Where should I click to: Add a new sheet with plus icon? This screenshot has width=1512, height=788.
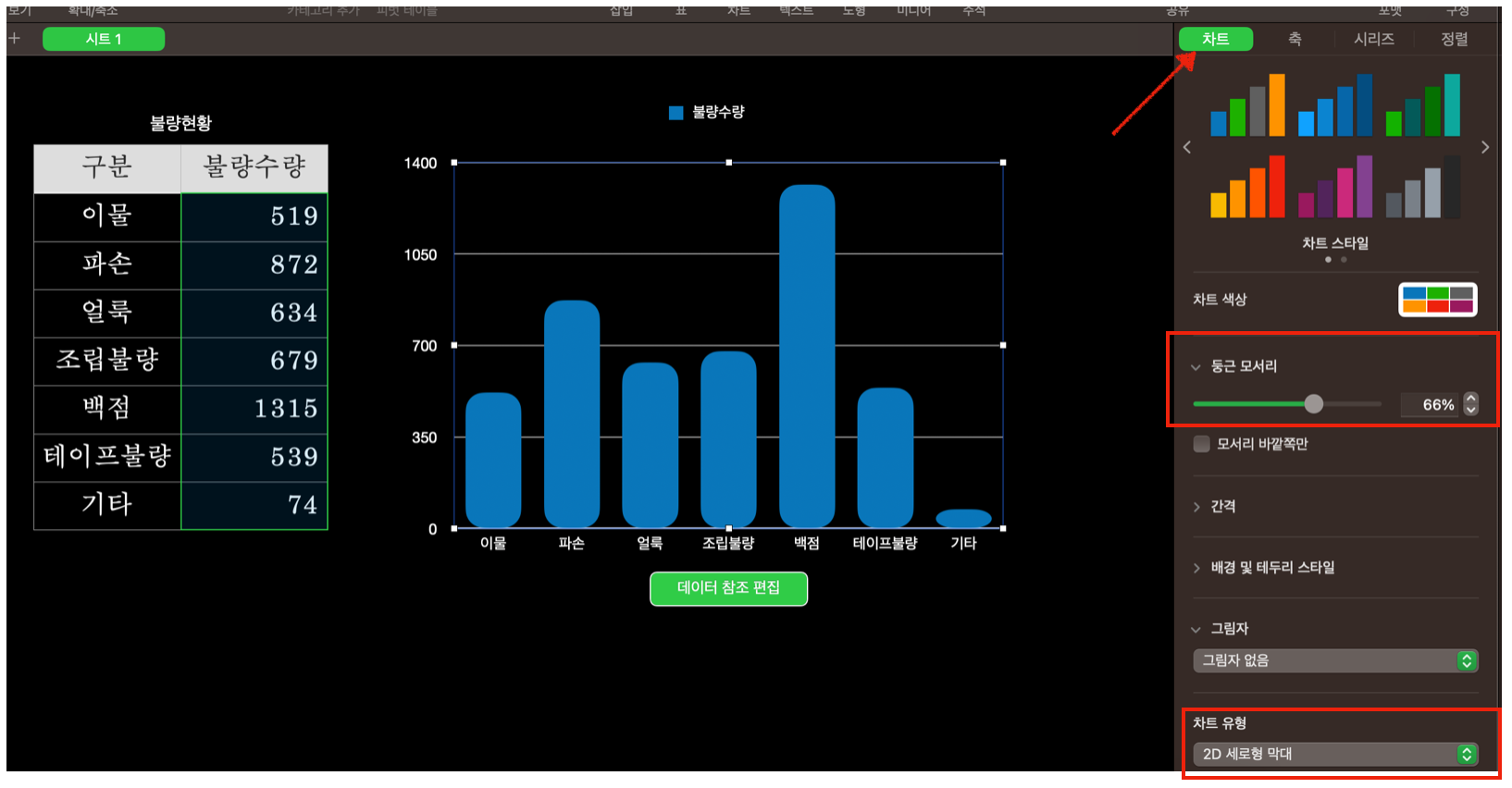[14, 39]
